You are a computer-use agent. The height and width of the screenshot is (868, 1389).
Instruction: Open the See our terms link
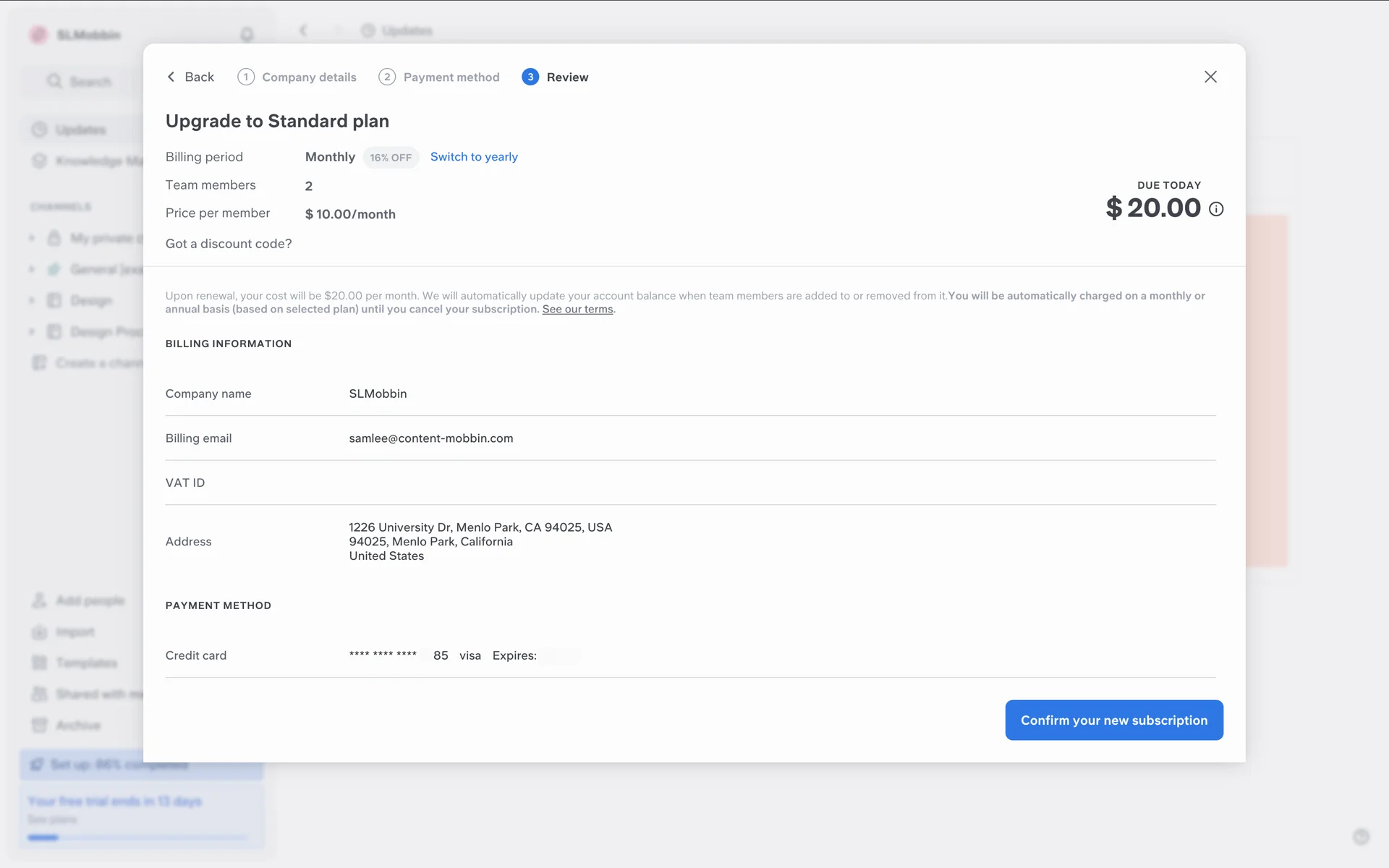click(577, 310)
